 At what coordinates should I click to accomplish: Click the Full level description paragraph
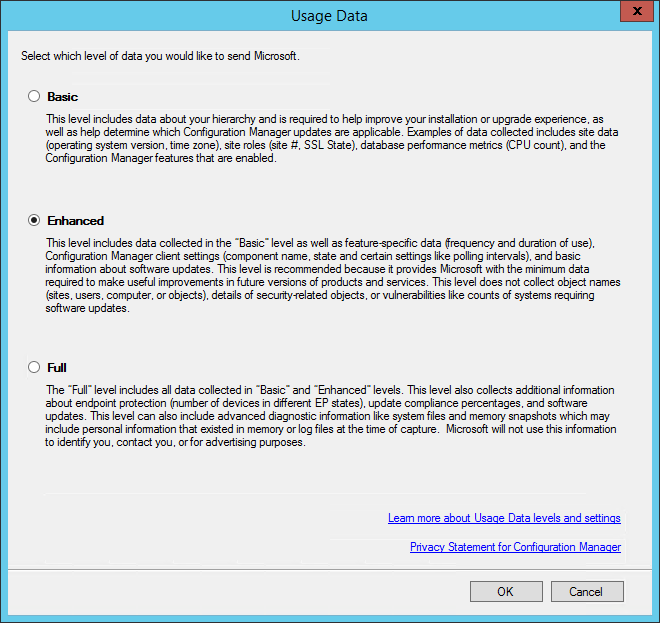(x=331, y=416)
